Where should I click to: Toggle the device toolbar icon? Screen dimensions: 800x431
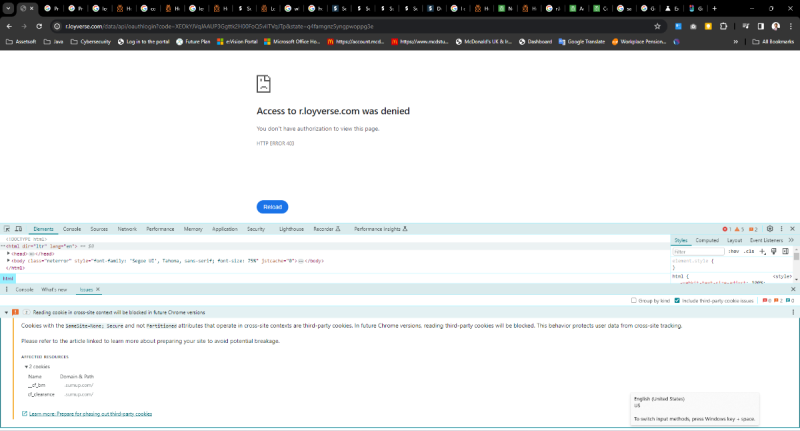coord(21,229)
